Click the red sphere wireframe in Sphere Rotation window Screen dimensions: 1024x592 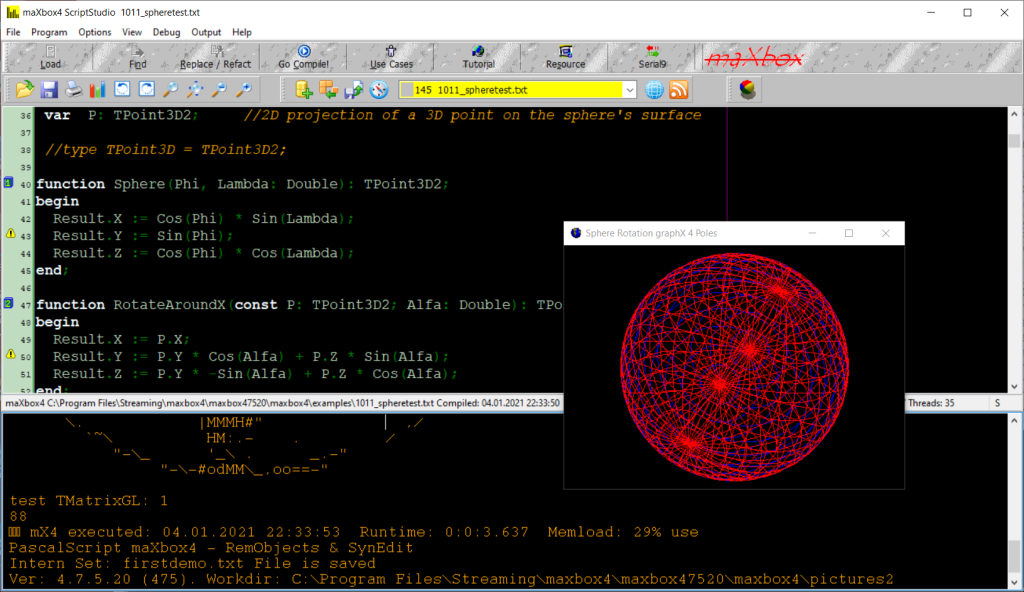coord(734,367)
